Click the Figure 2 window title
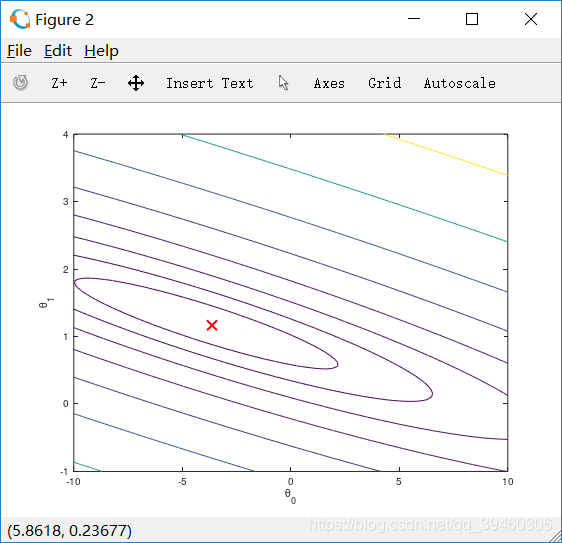The image size is (562, 543). 65,19
